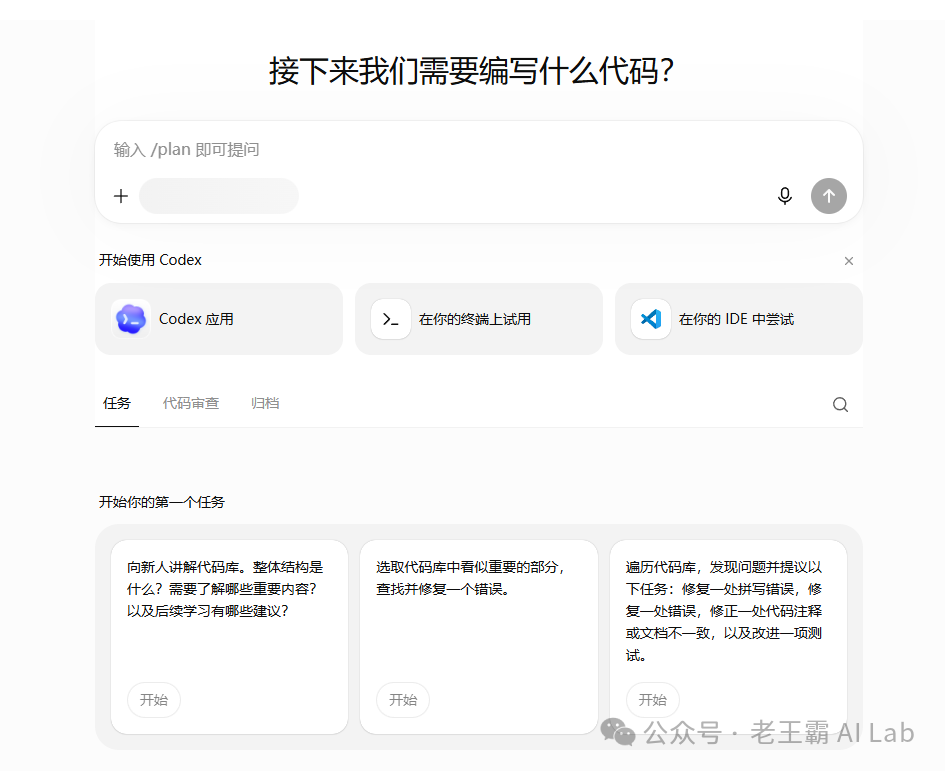Click the VS Code icon
Screen dimensions: 945x771
point(651,319)
